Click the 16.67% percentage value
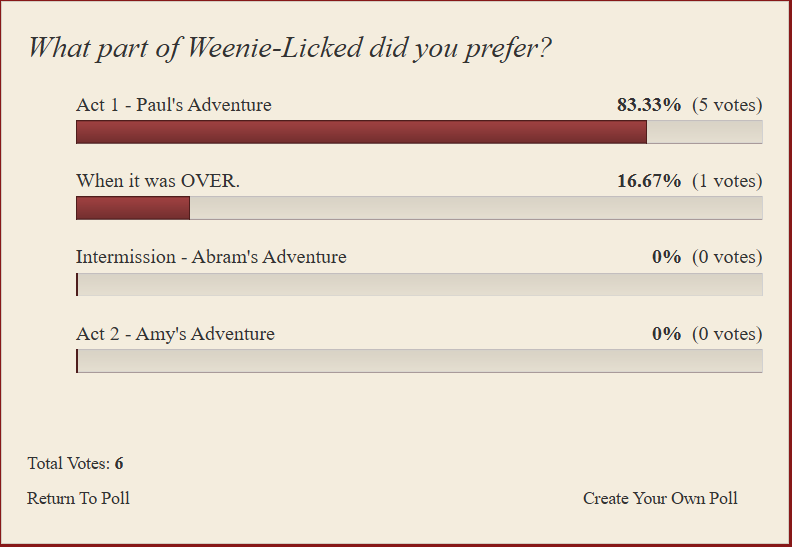This screenshot has width=792, height=547. coord(649,181)
